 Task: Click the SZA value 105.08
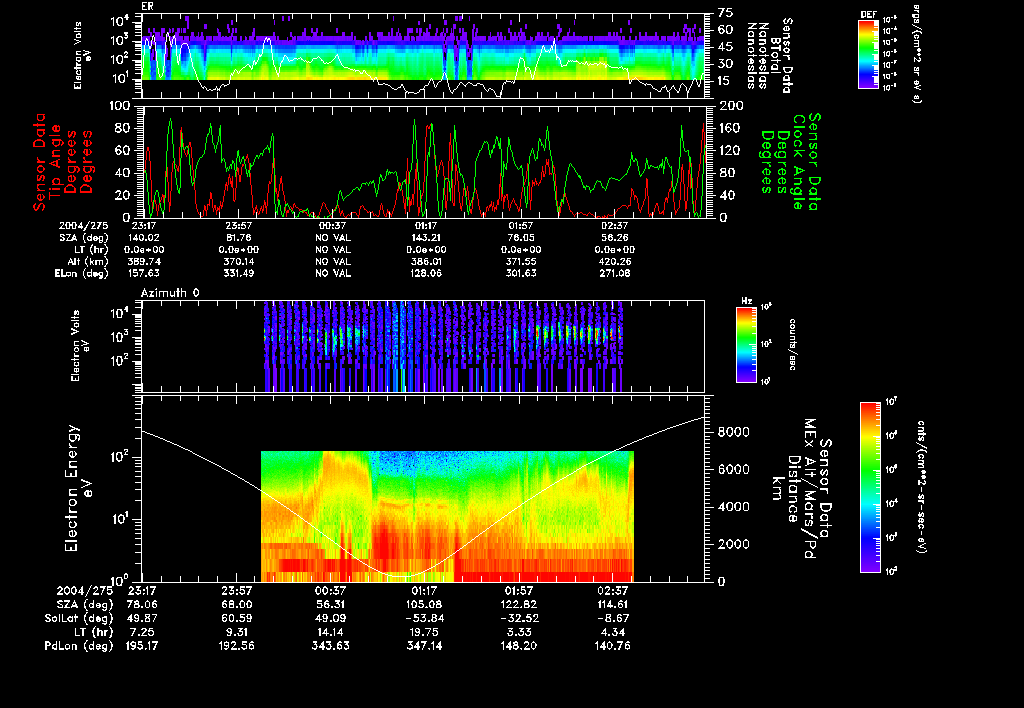[424, 604]
